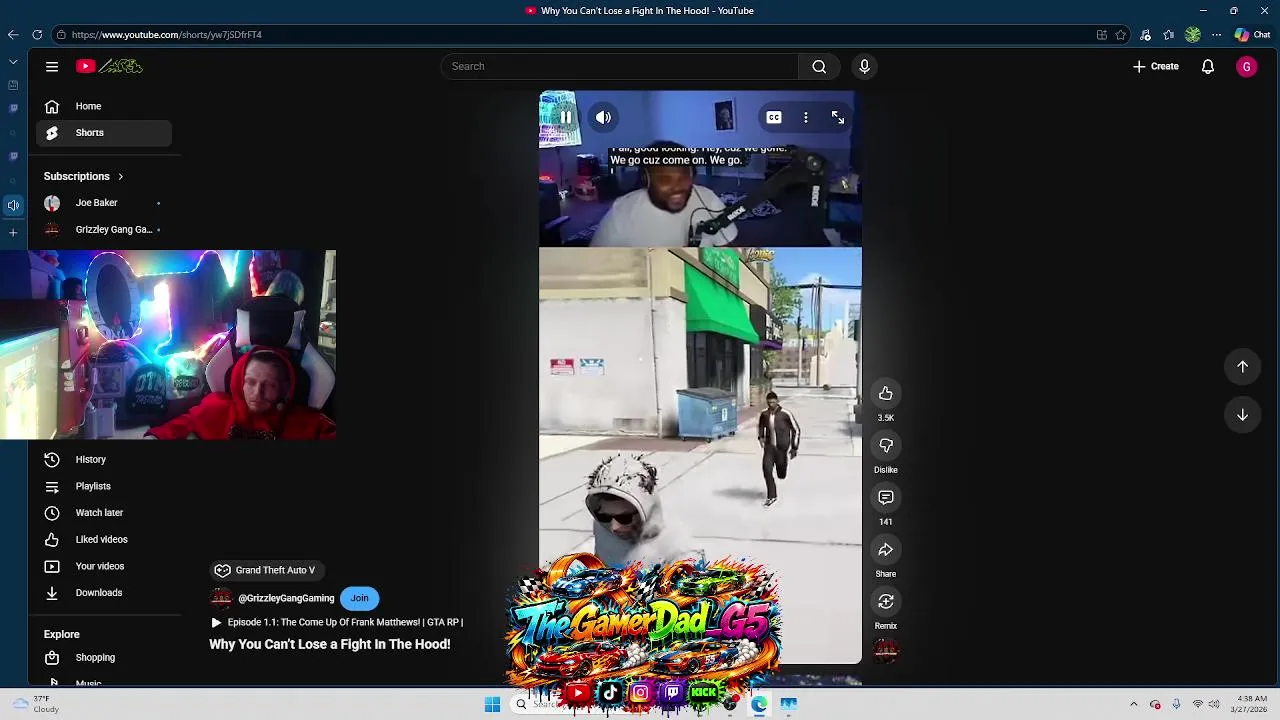1280x720 pixels.
Task: Collapse the browser vertical tabs chevron
Action: [x=13, y=62]
